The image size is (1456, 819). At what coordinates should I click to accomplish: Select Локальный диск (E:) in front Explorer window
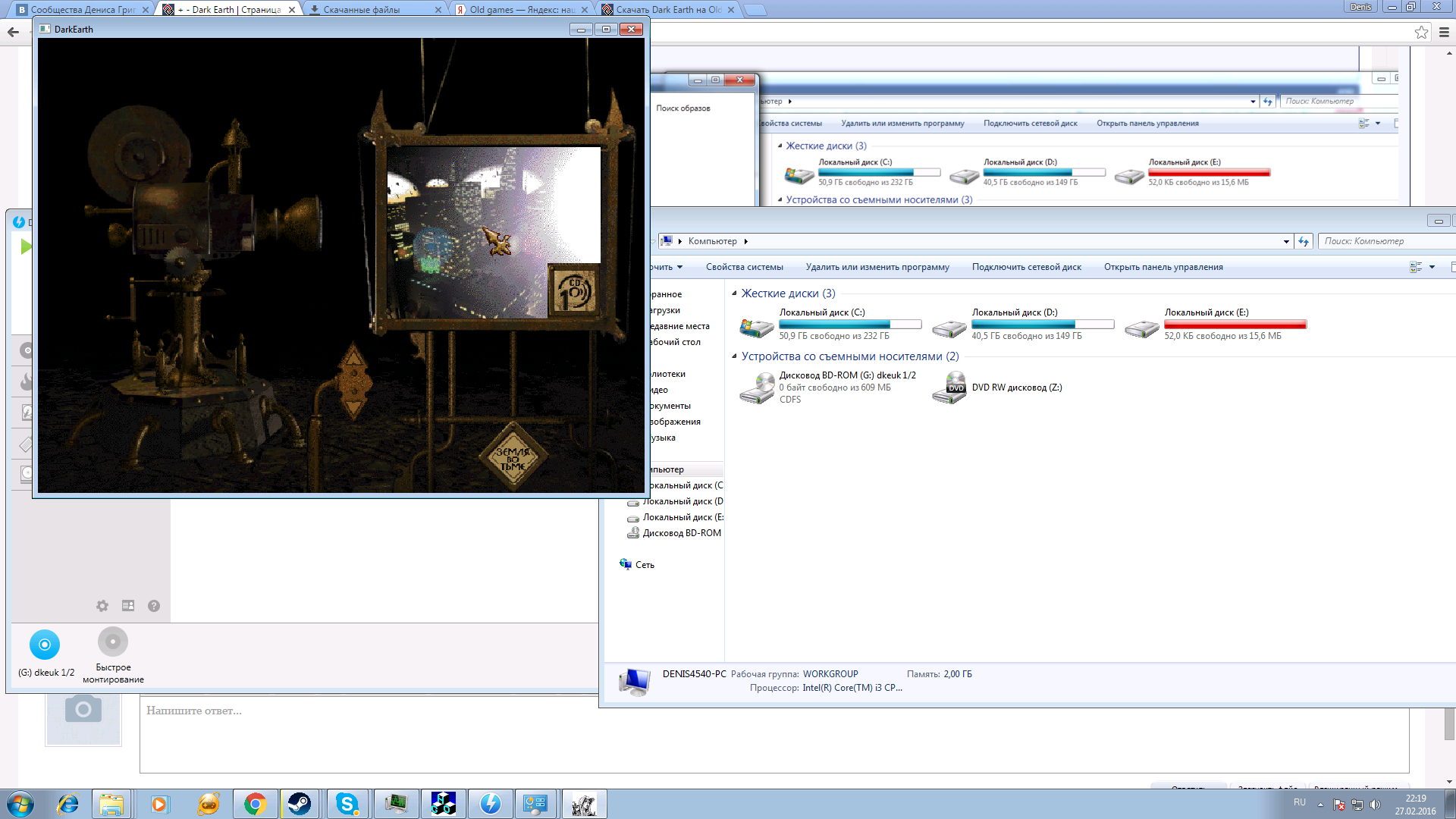[x=1216, y=324]
